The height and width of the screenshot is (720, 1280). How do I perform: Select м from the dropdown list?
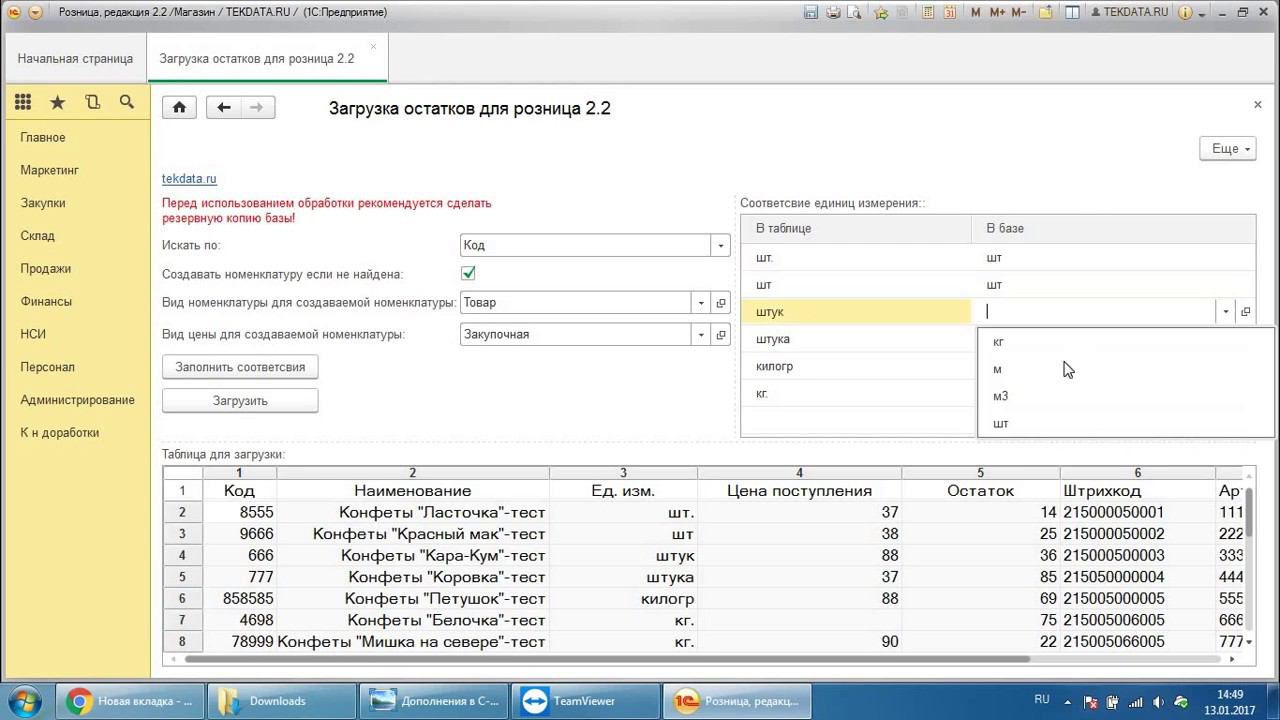coord(1126,369)
